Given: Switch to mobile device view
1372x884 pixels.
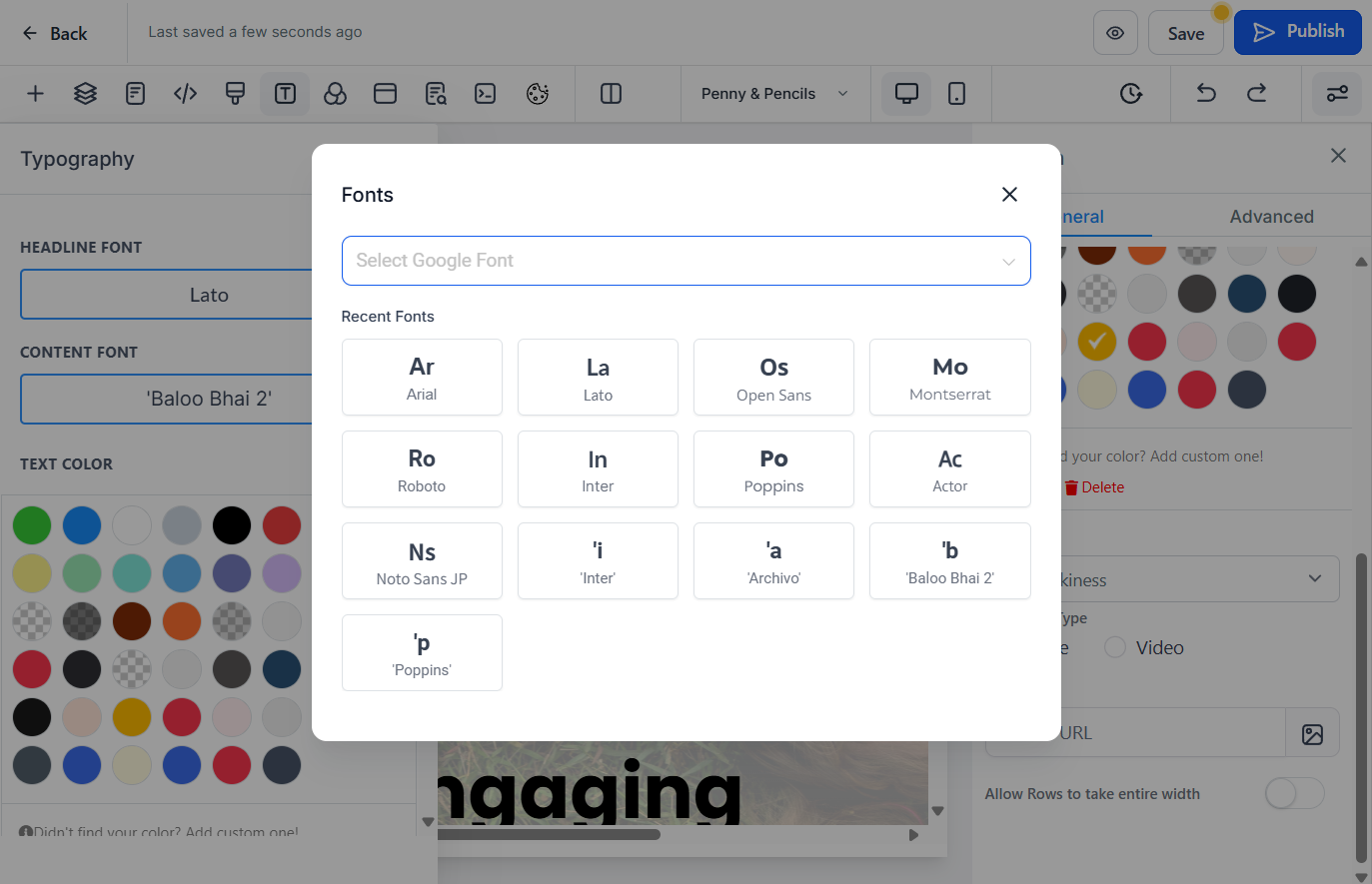Looking at the screenshot, I should (x=956, y=94).
